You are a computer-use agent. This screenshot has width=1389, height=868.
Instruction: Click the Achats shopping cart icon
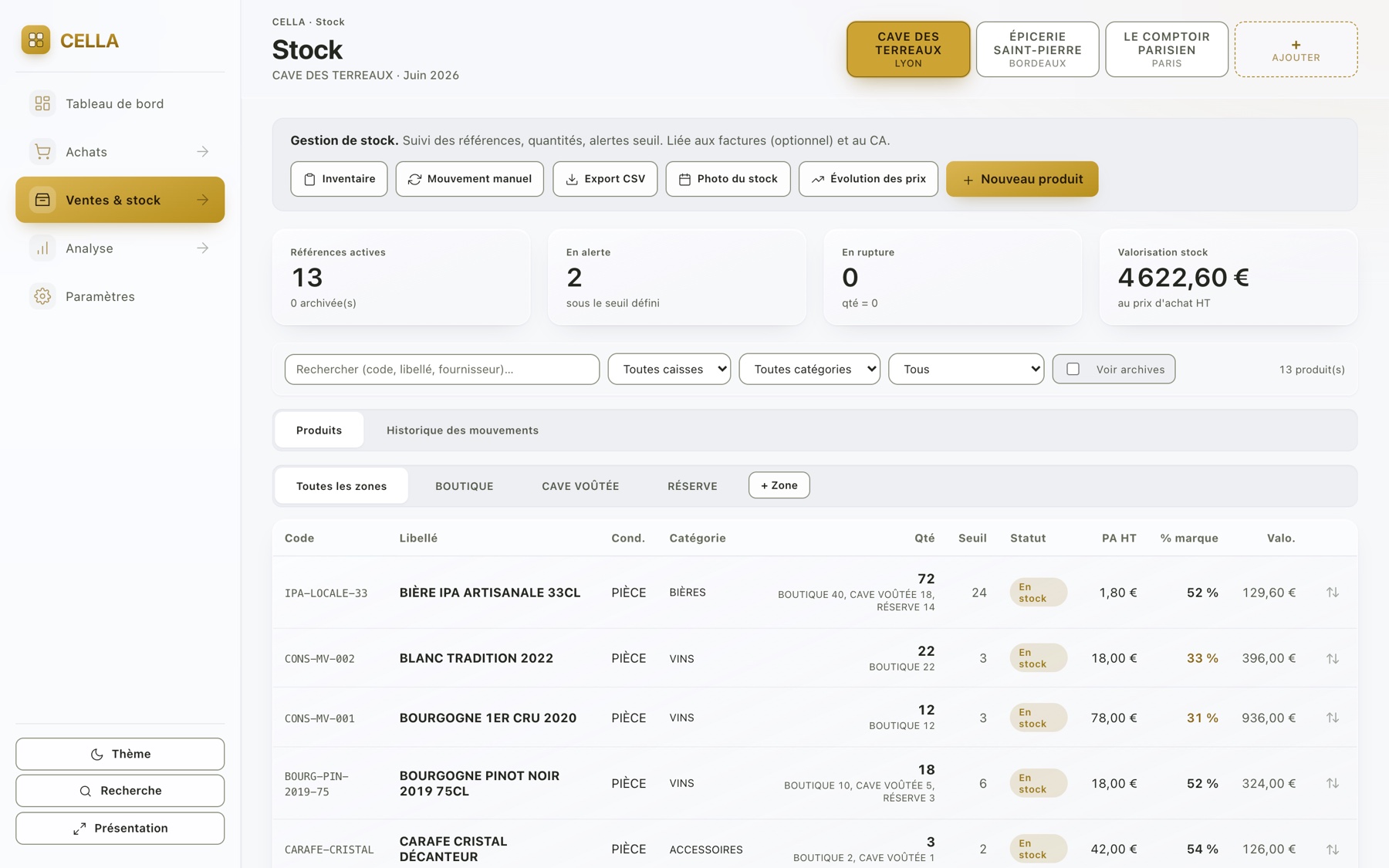click(42, 152)
